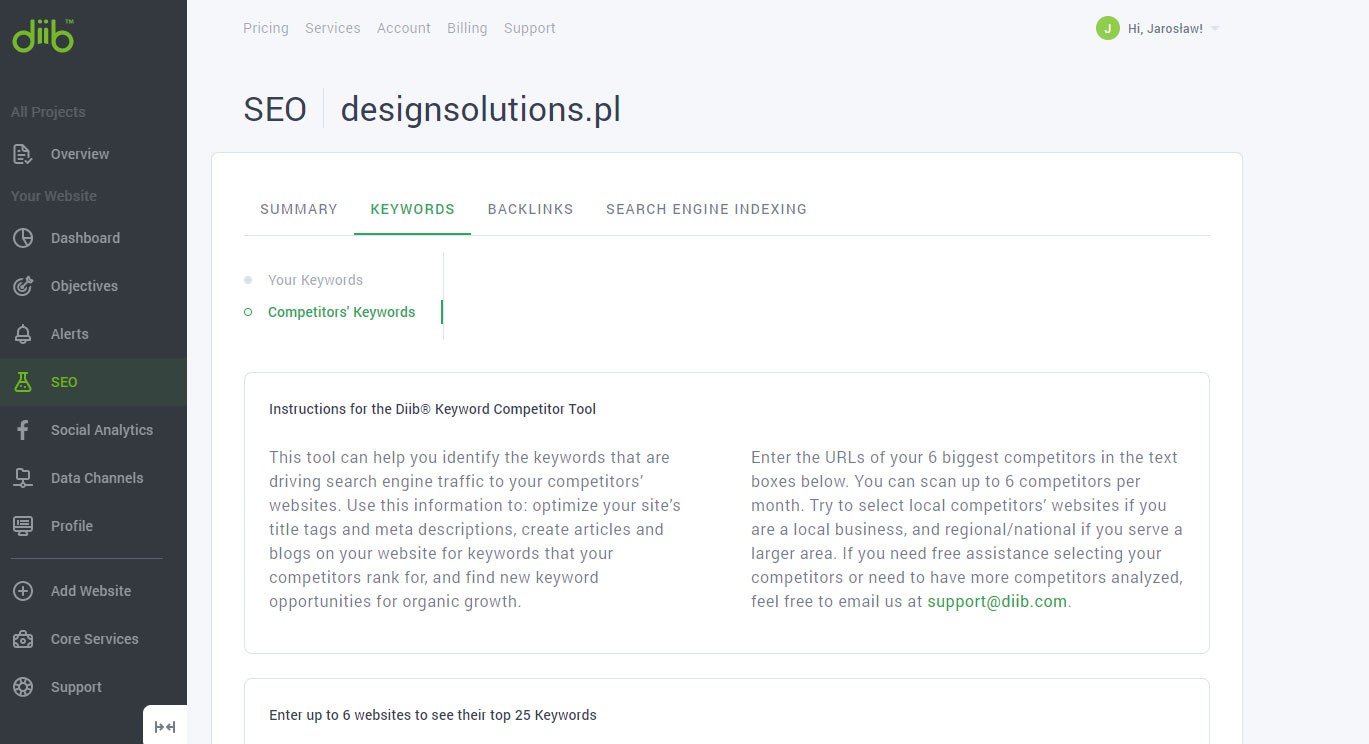1369x744 pixels.
Task: Open the Support top menu item
Action: tap(530, 28)
